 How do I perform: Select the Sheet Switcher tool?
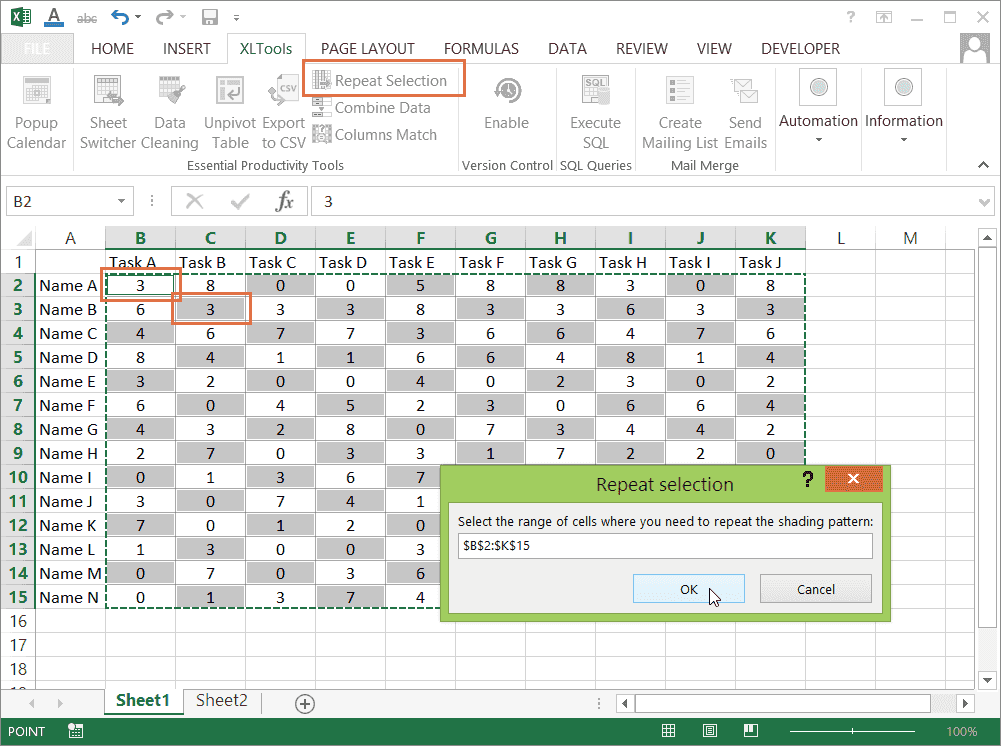[108, 110]
